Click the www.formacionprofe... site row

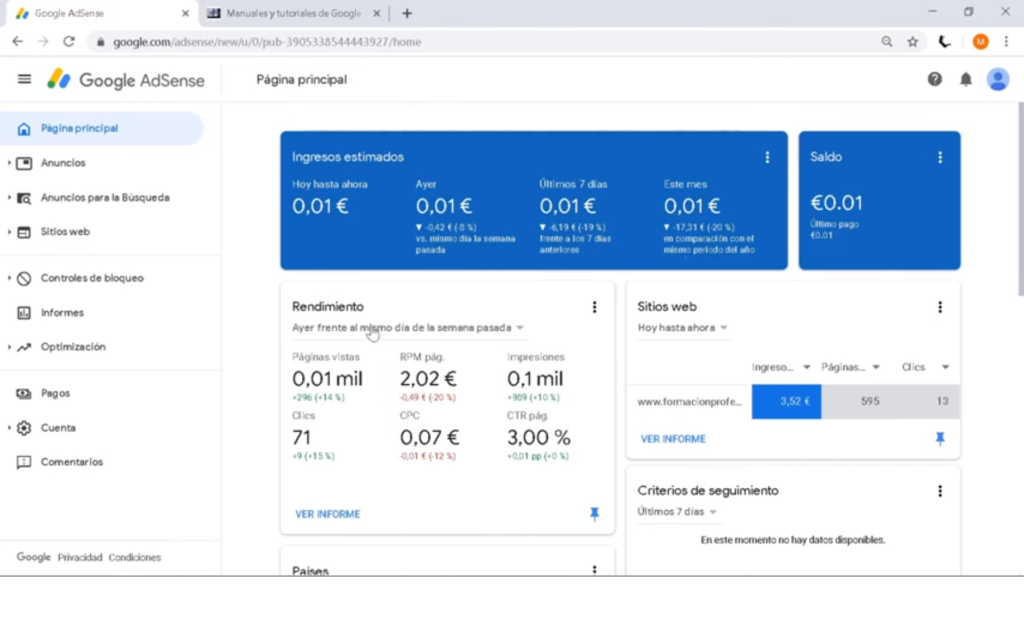click(690, 402)
